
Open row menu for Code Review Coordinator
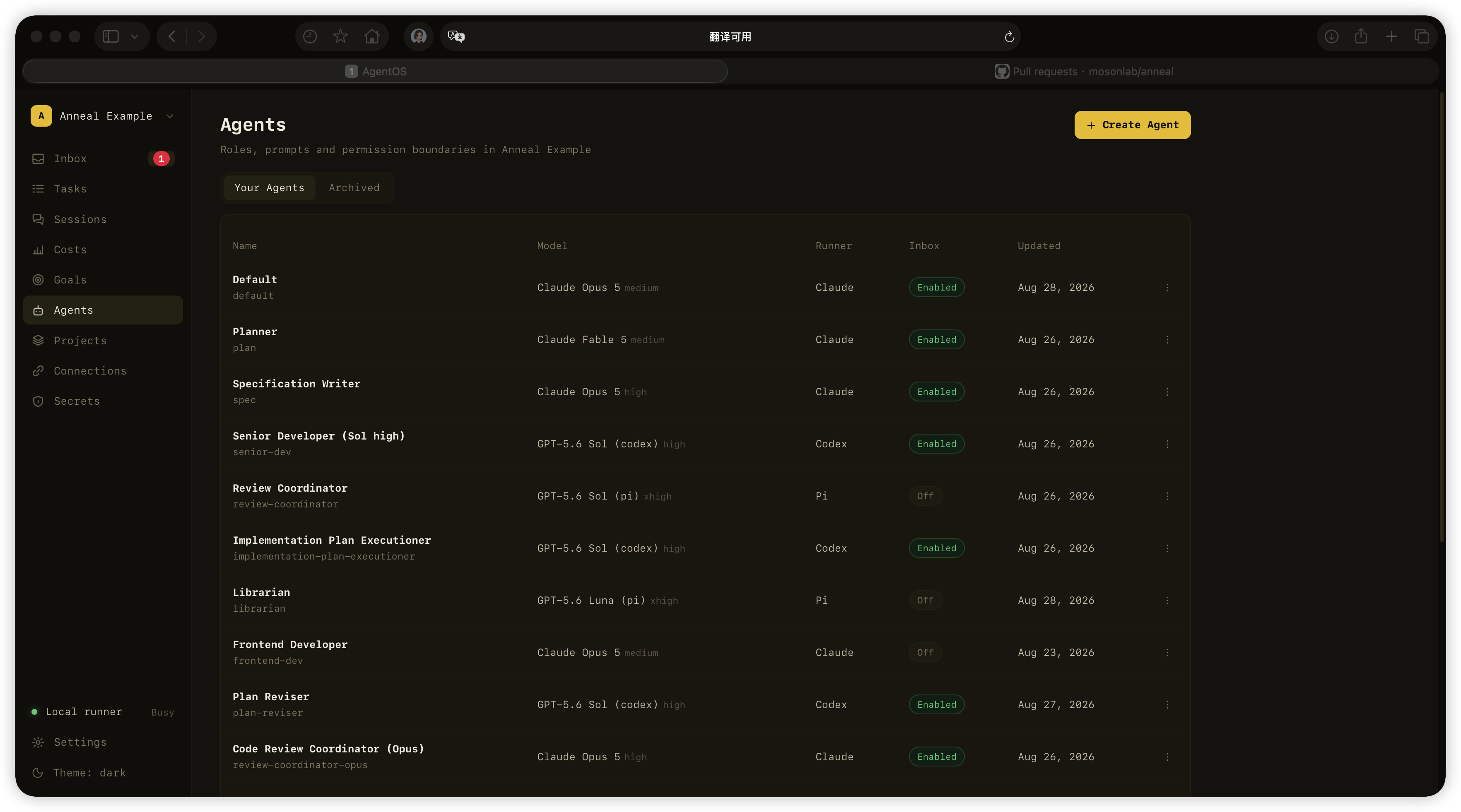[x=1167, y=757]
